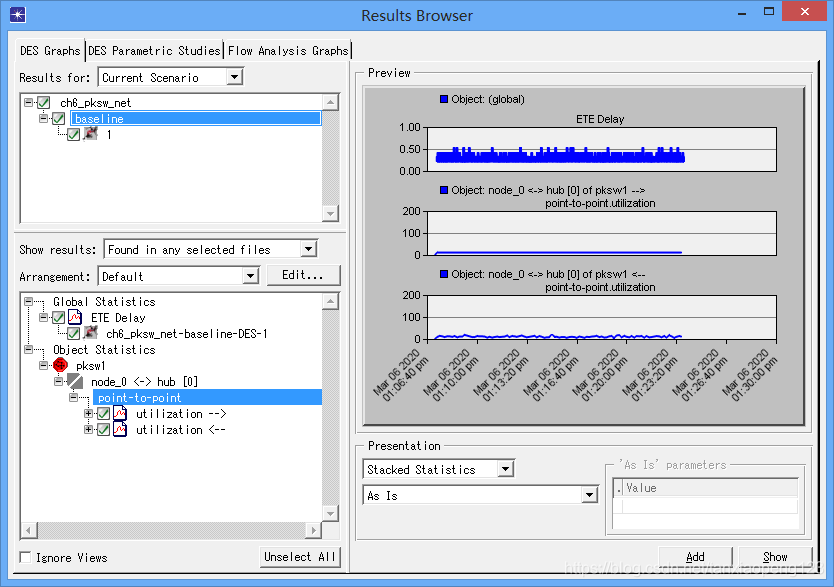Viewport: 834px width, 587px height.
Task: Open the Stacked Statistics dropdown
Action: pos(505,469)
